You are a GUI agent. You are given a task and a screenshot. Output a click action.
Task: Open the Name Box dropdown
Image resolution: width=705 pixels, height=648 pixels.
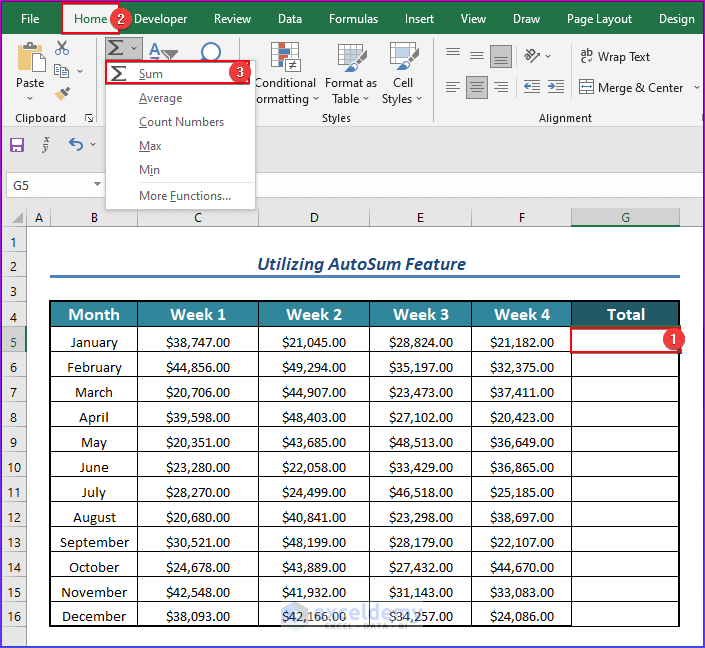click(x=97, y=184)
